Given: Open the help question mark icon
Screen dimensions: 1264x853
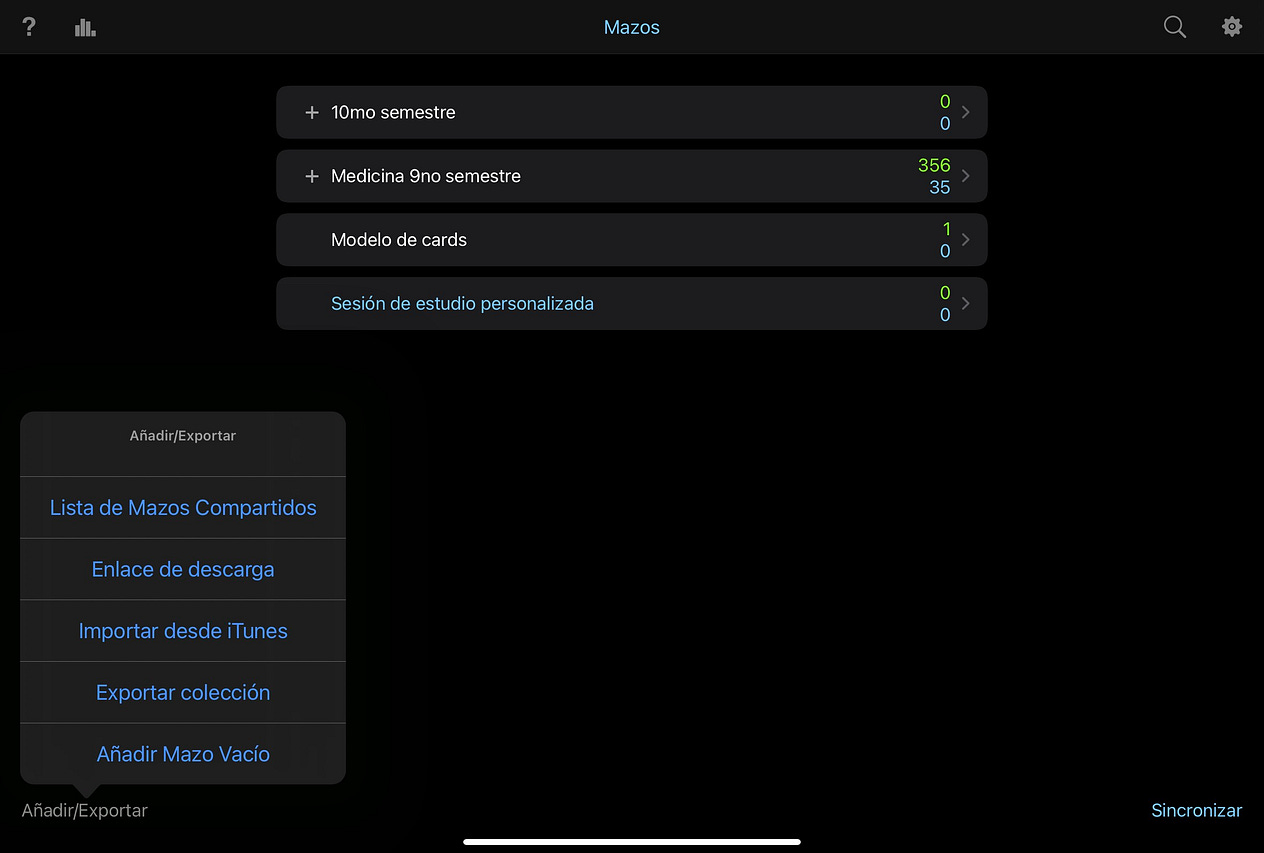Looking at the screenshot, I should coord(28,27).
